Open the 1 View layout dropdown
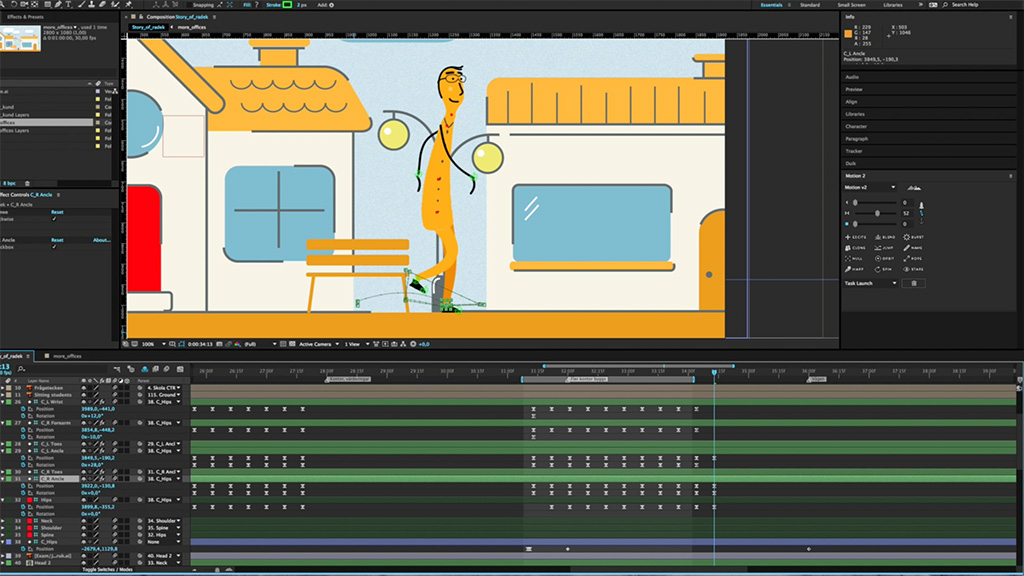 pyautogui.click(x=356, y=344)
